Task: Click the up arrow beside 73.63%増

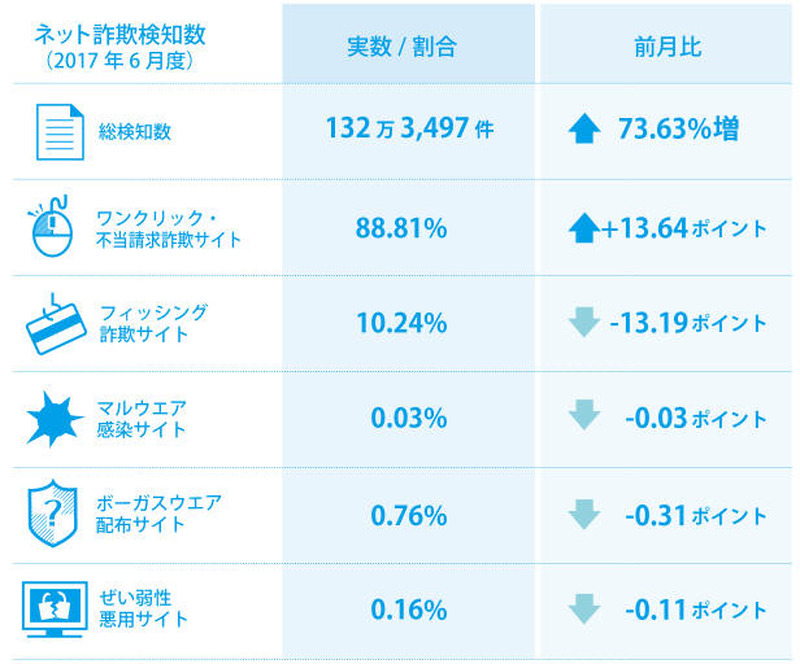Action: [x=583, y=130]
